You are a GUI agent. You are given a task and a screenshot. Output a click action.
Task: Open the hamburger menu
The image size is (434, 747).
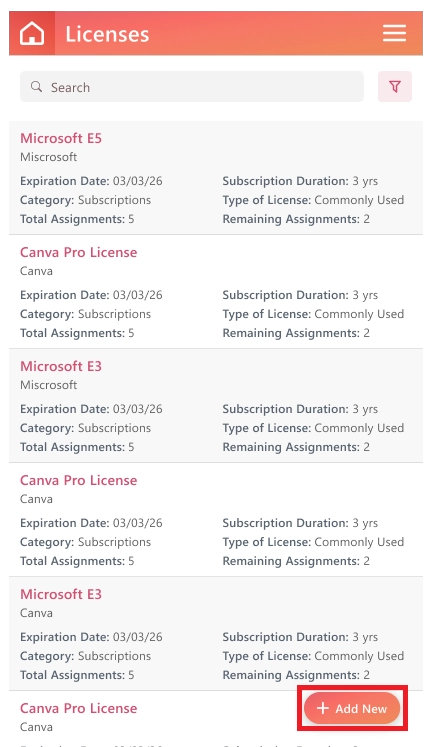point(394,33)
